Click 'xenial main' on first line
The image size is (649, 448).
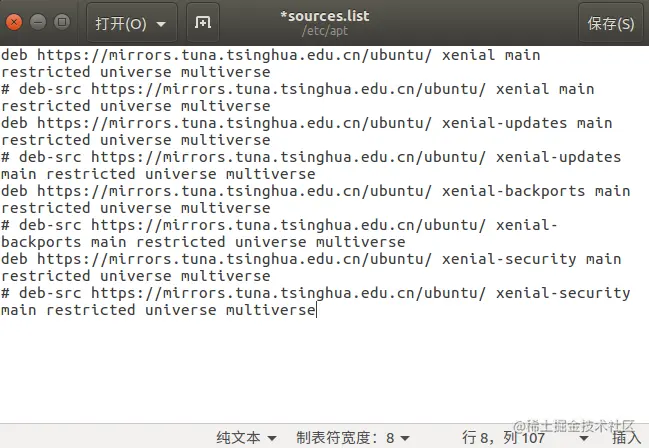tap(491, 55)
